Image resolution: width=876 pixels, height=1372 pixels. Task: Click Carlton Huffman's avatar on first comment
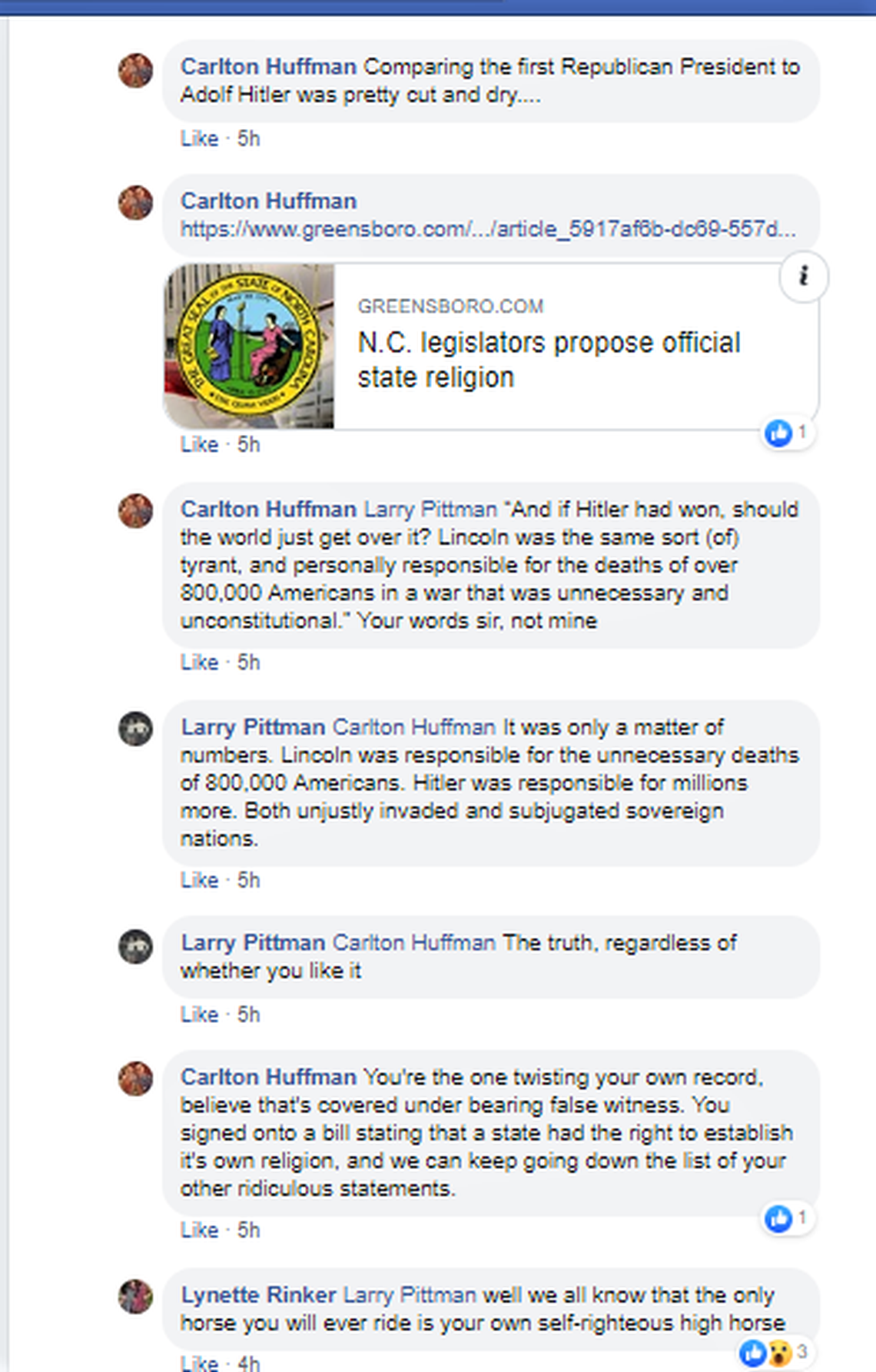135,71
